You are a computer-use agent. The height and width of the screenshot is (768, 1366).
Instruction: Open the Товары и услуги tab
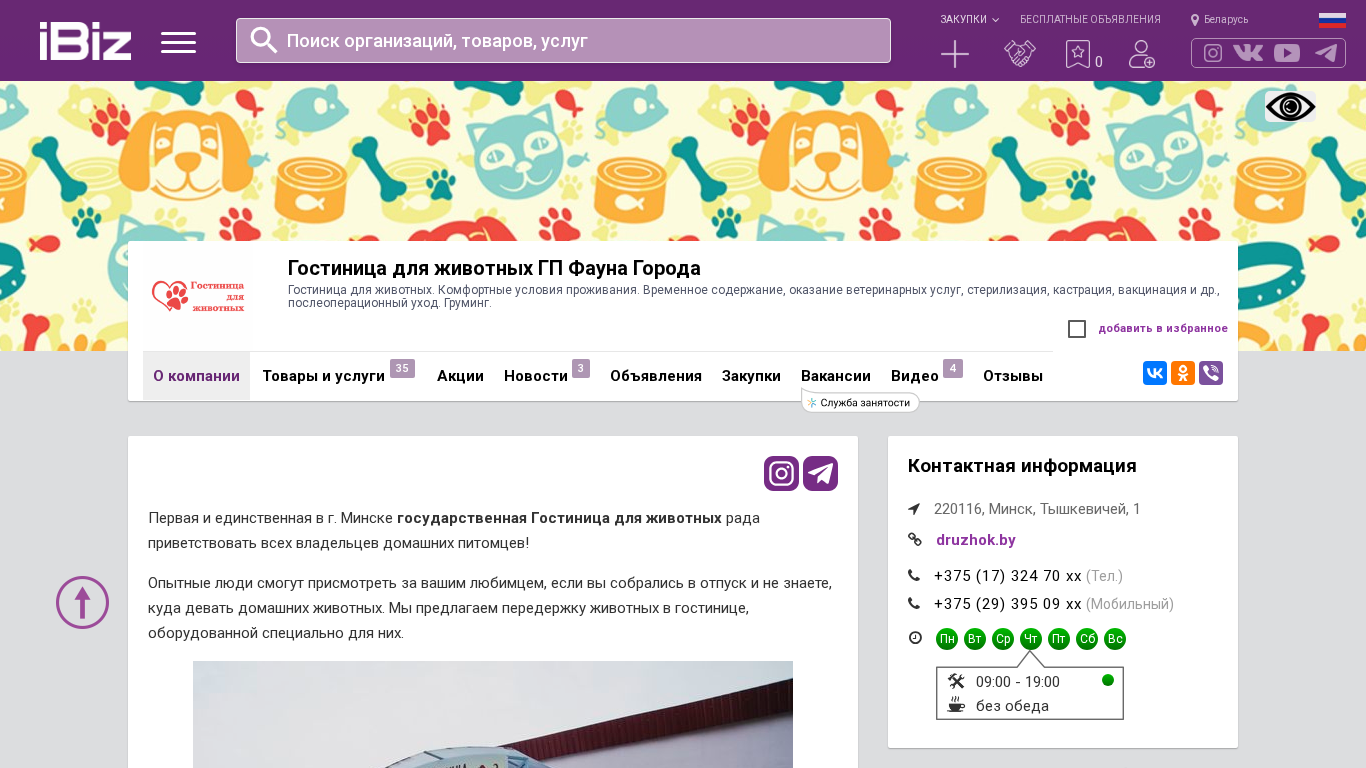coord(324,376)
